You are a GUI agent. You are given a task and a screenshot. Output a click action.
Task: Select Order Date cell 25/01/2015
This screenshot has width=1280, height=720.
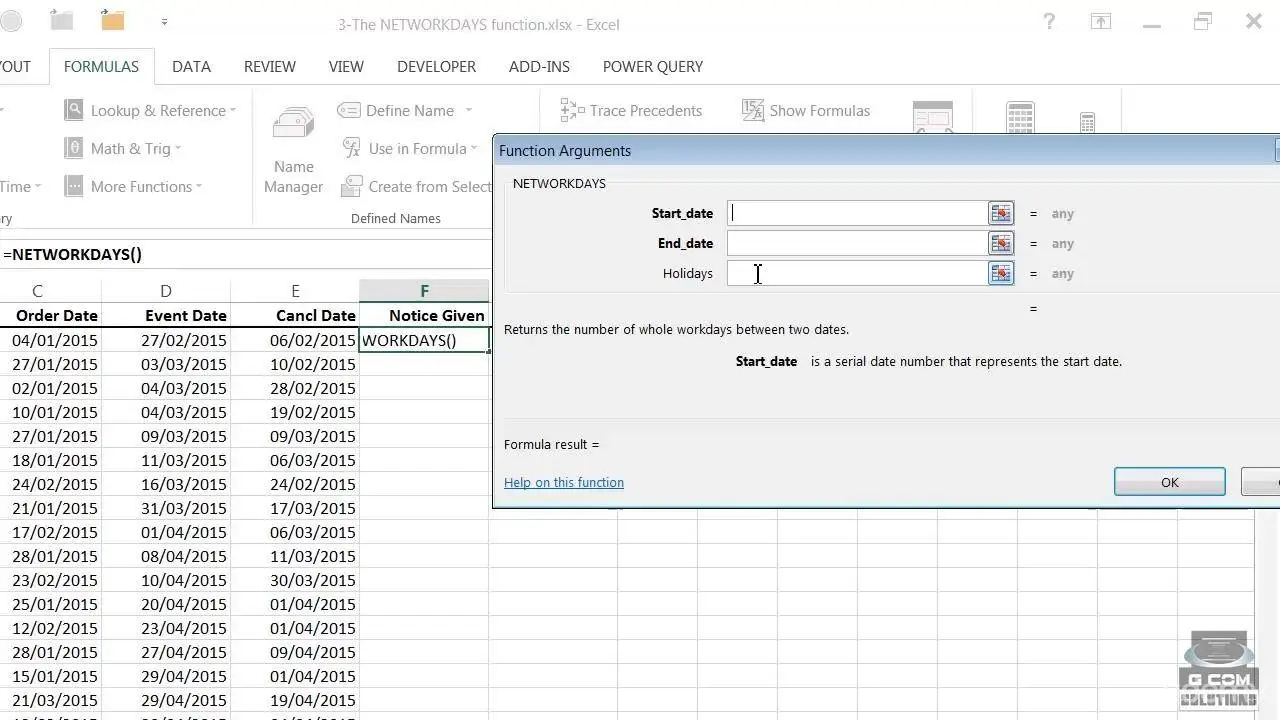coord(50,604)
